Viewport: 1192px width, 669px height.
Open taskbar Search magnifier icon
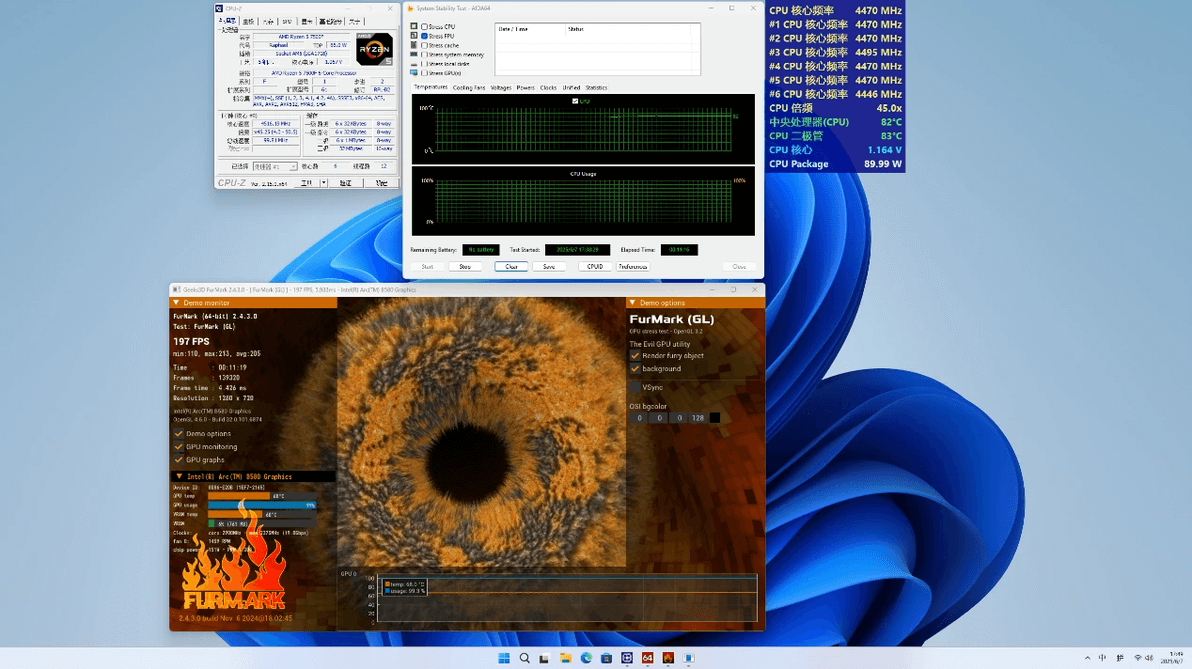point(524,658)
